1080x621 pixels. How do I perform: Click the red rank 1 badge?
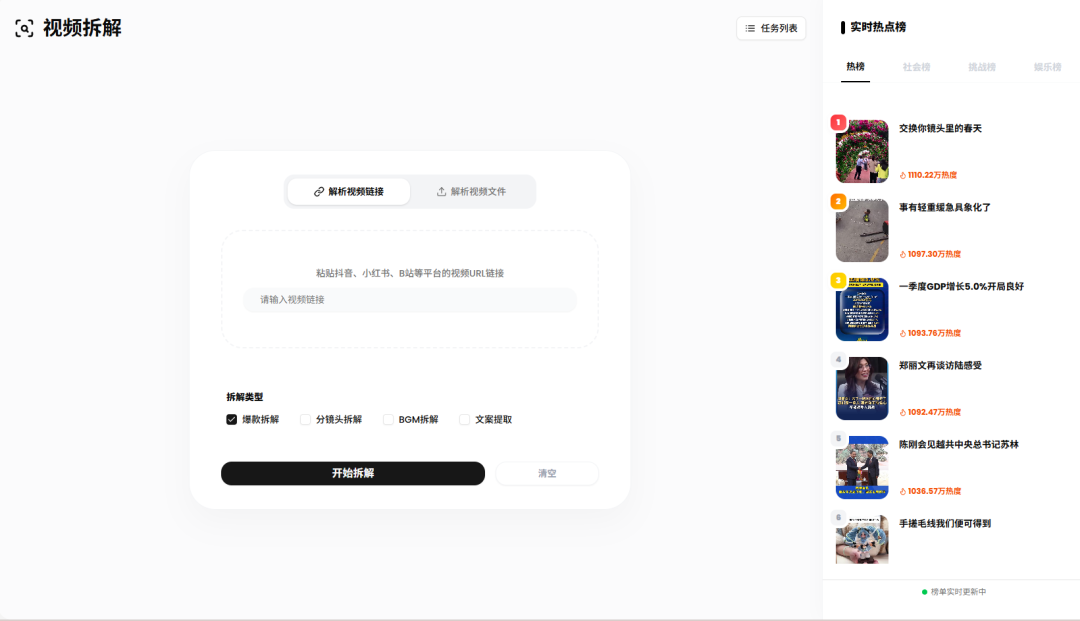click(x=838, y=123)
